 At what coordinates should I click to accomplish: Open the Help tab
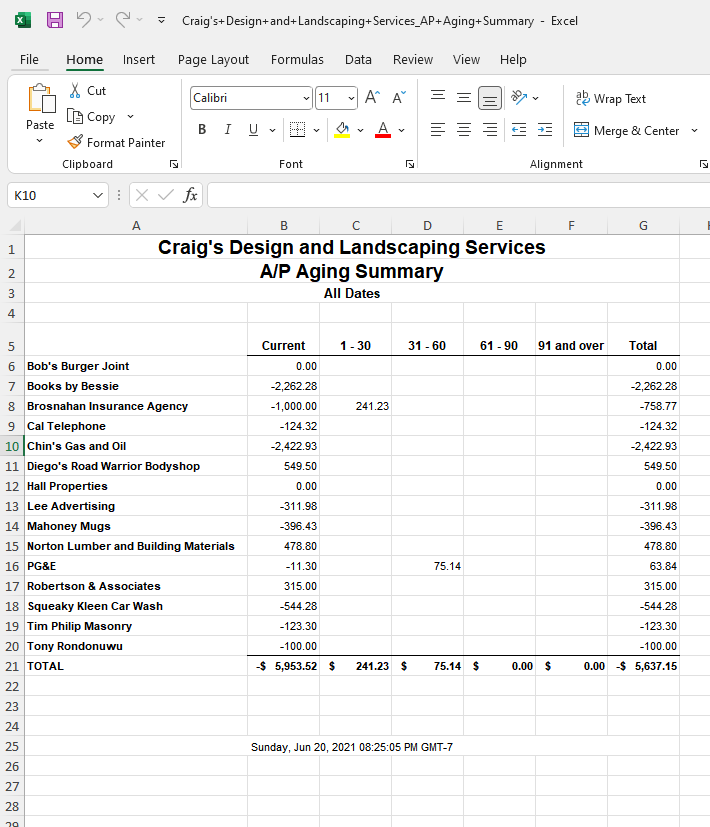513,60
